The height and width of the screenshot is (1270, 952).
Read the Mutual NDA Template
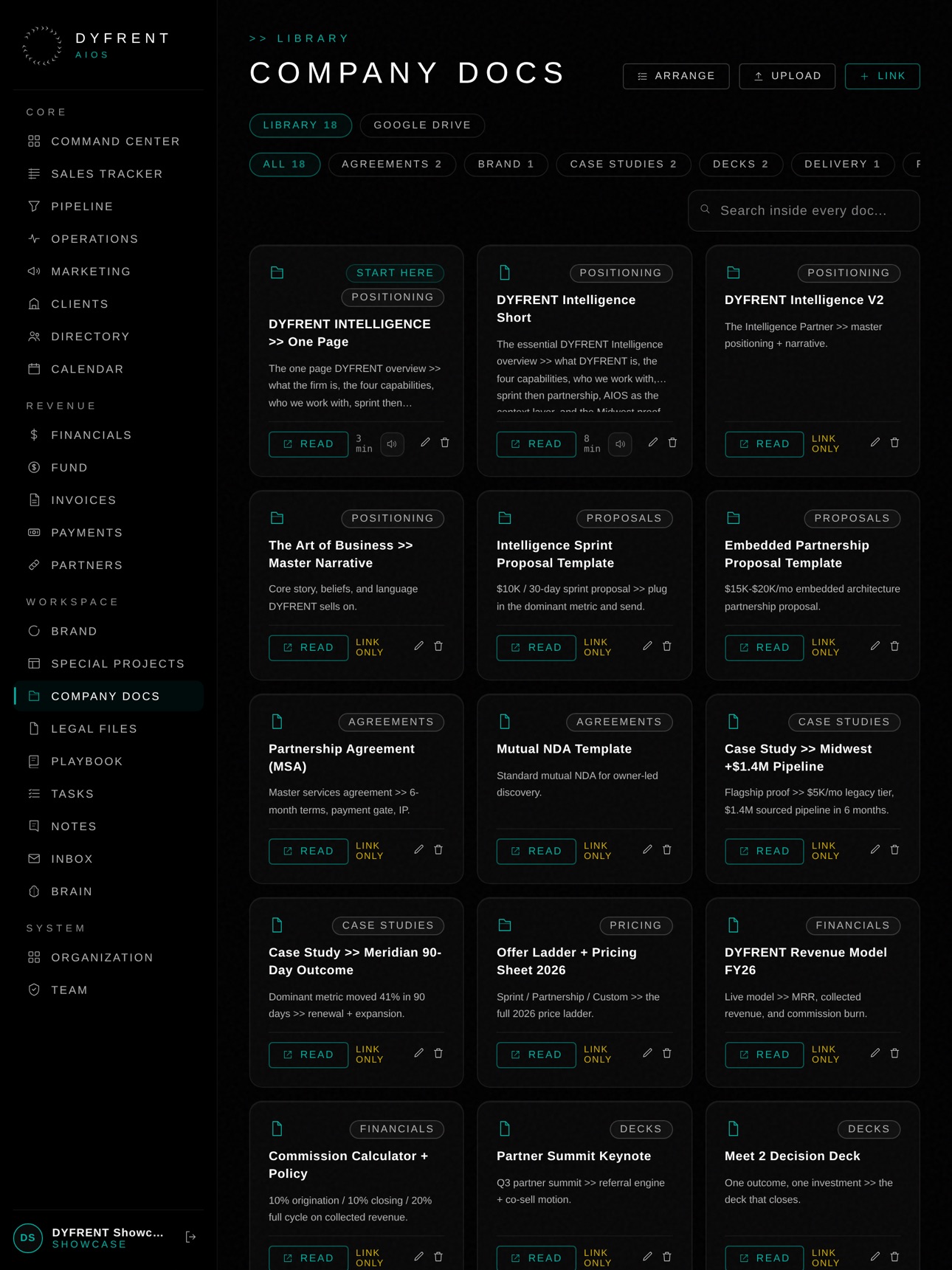(x=536, y=852)
